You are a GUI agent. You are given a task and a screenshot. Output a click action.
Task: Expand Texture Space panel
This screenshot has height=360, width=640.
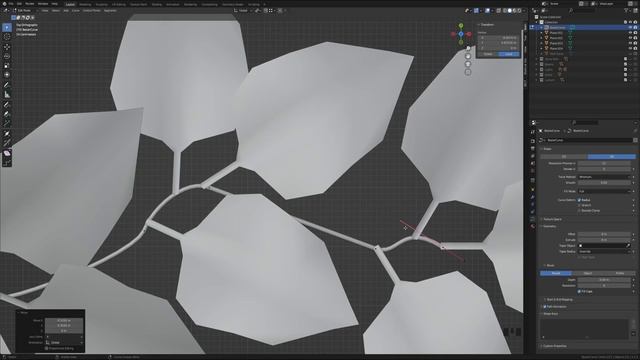pyautogui.click(x=552, y=219)
